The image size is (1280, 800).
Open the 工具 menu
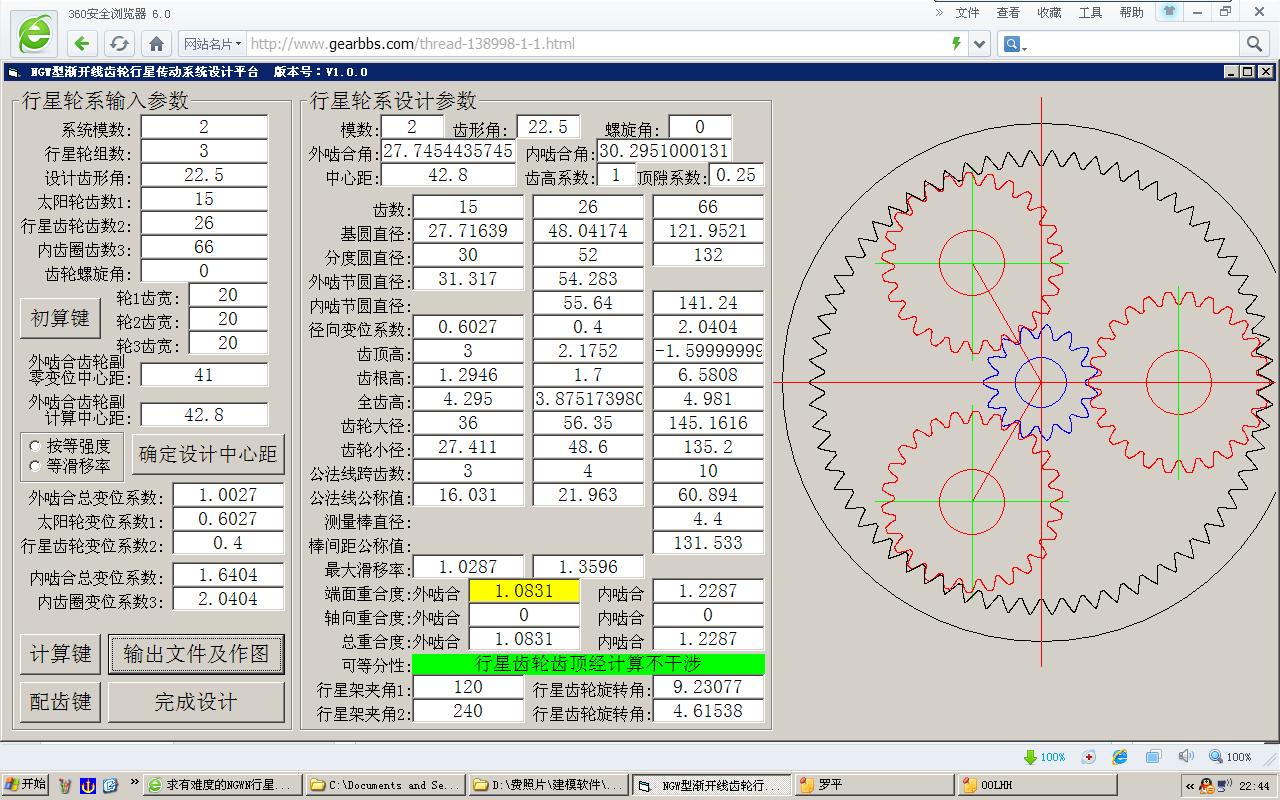click(1090, 12)
